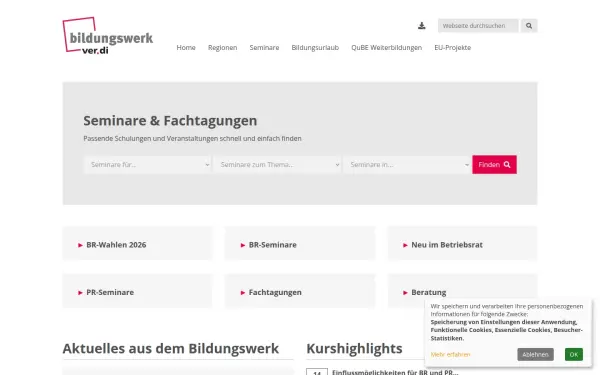Click the bildungswerk ver.di logo
Viewport: 600px width, 375px height.
point(108,35)
